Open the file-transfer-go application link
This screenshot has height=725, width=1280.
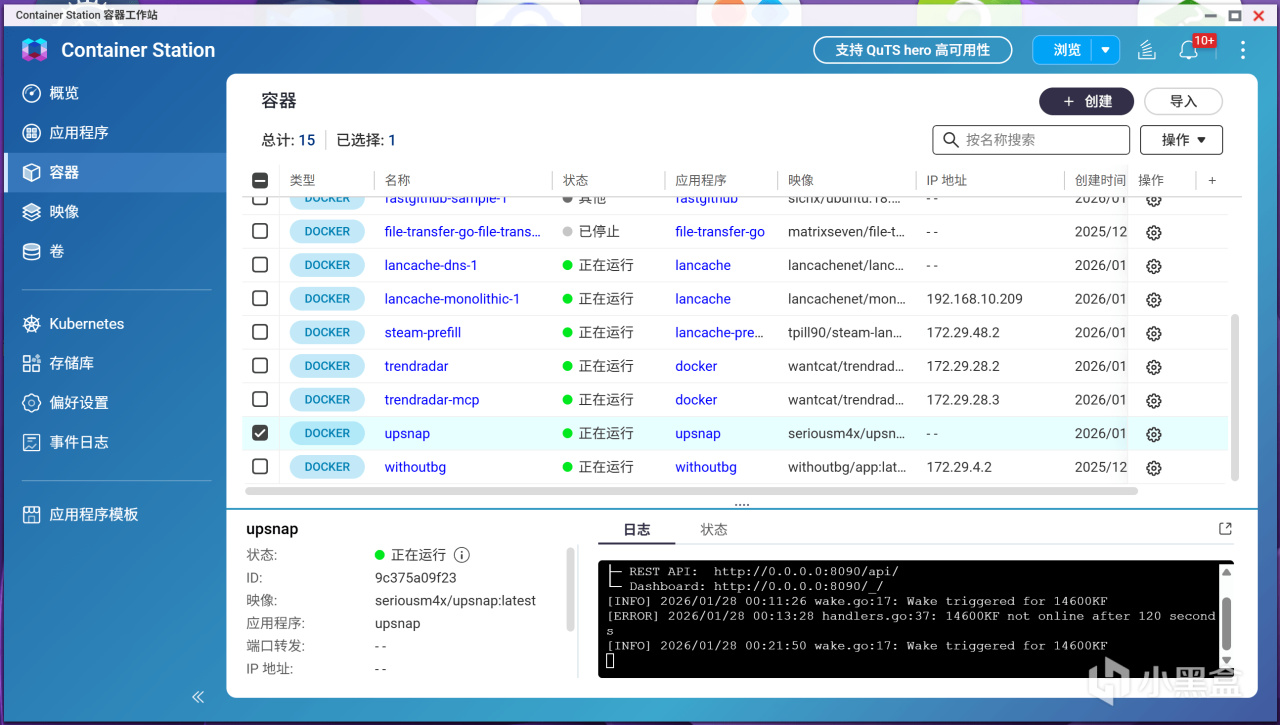(x=720, y=231)
